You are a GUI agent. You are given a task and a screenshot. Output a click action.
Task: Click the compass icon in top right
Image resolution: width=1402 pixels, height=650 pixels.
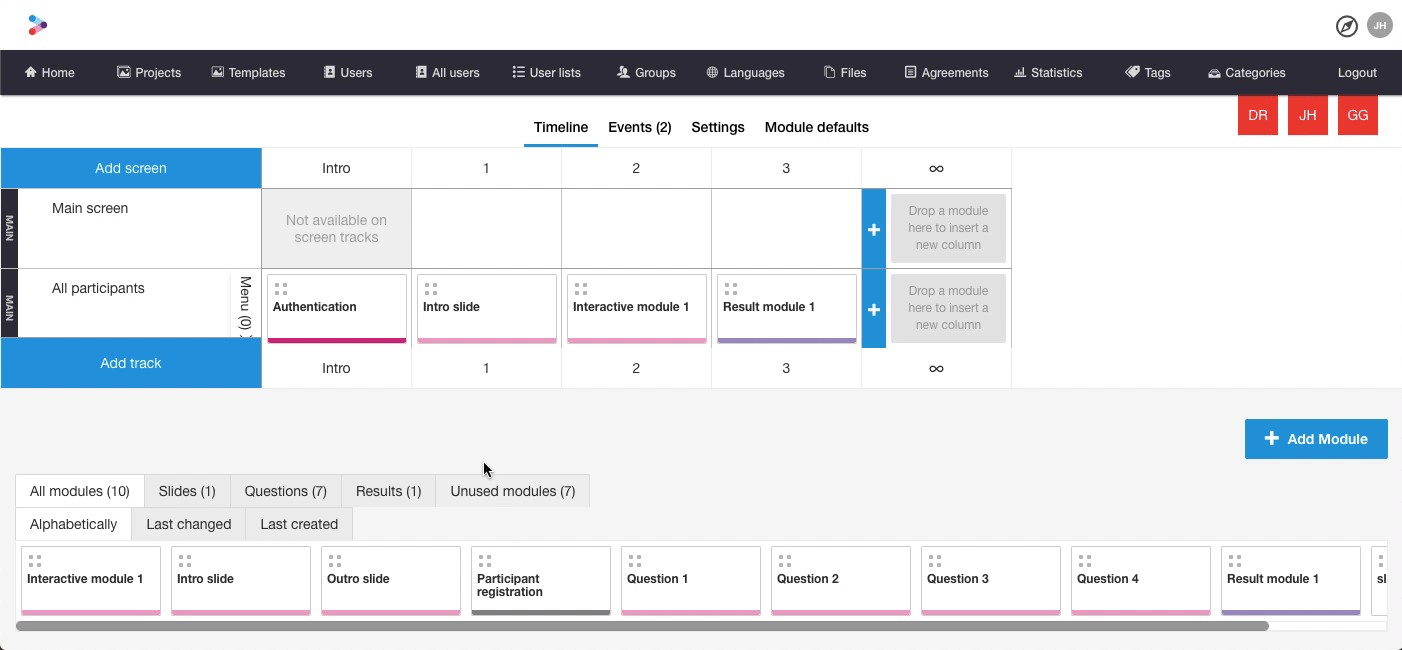(1347, 26)
